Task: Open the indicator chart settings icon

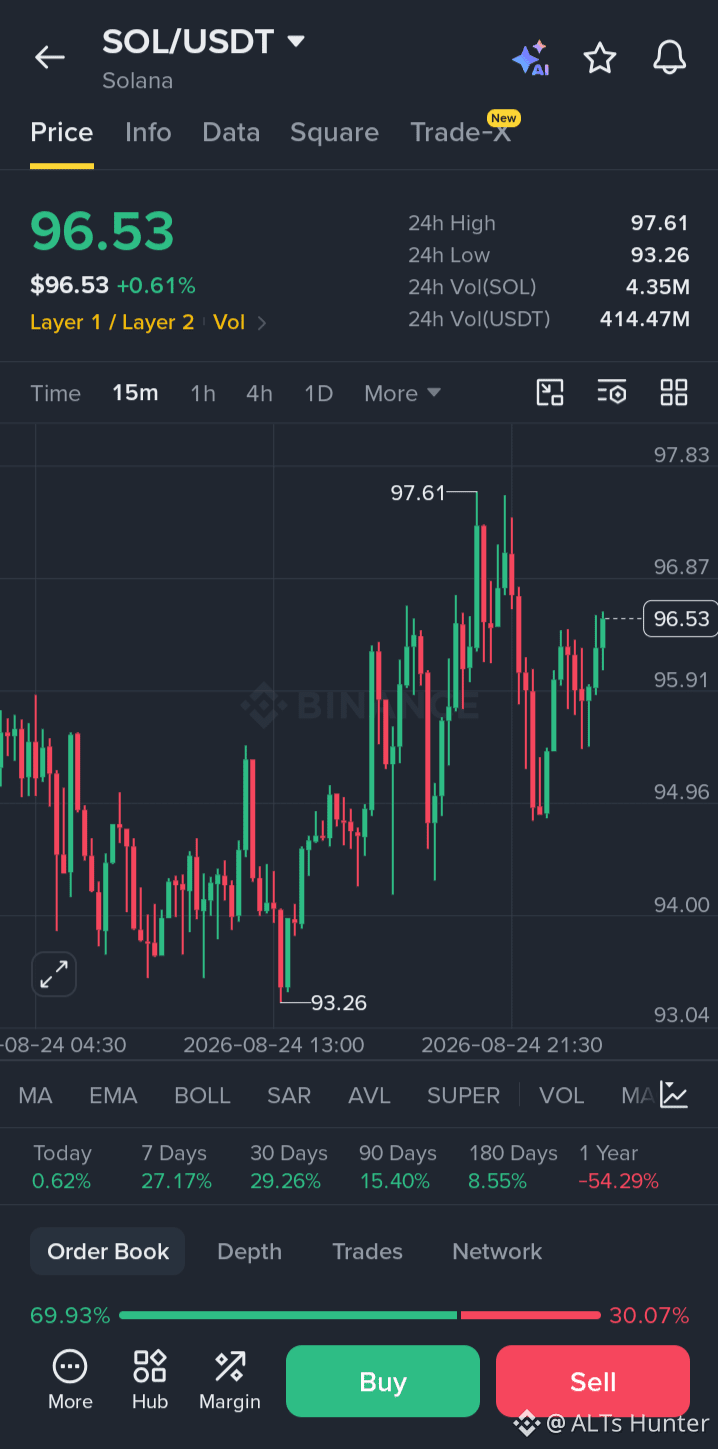Action: pos(675,1095)
